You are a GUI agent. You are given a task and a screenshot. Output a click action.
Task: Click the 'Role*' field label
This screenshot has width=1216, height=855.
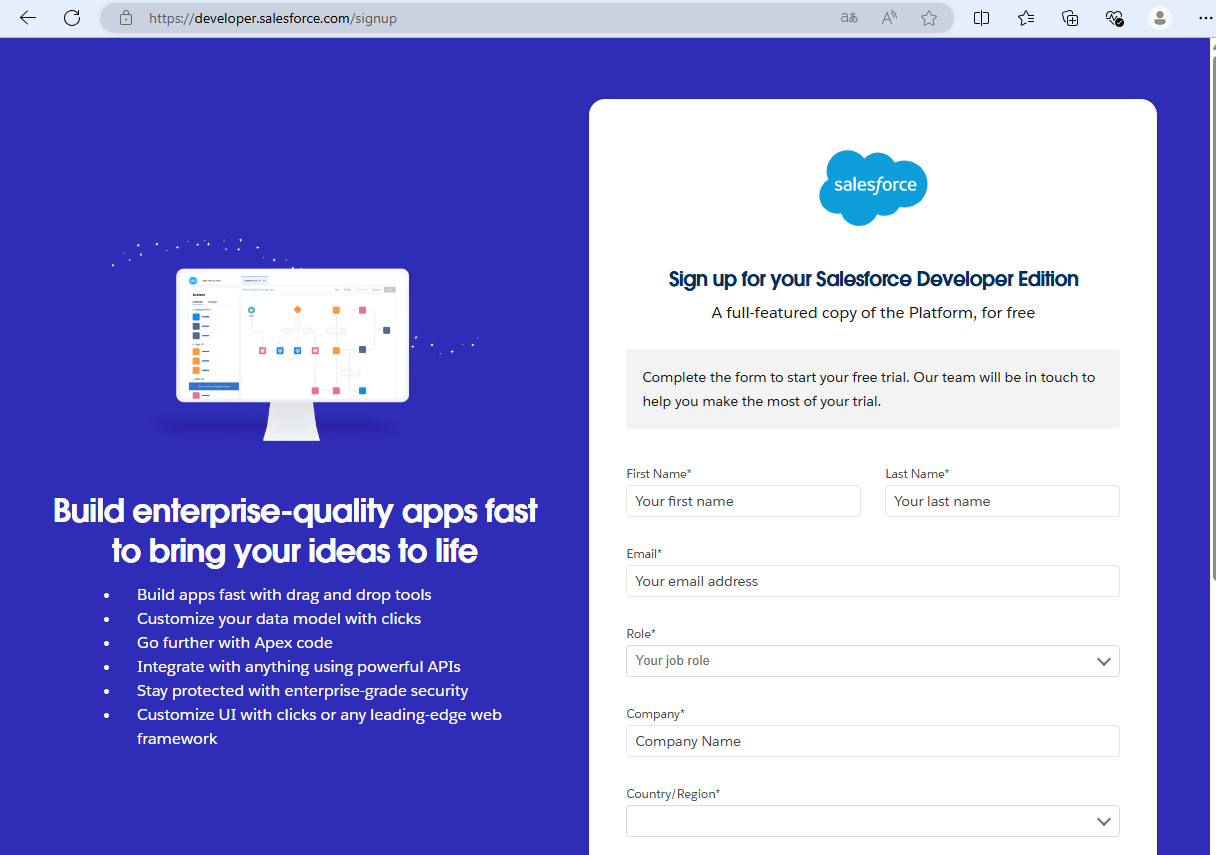tap(641, 634)
